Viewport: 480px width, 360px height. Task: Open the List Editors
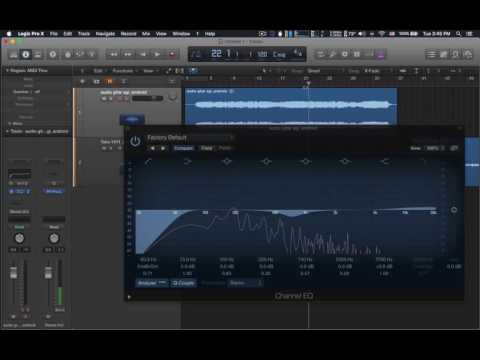[x=431, y=54]
